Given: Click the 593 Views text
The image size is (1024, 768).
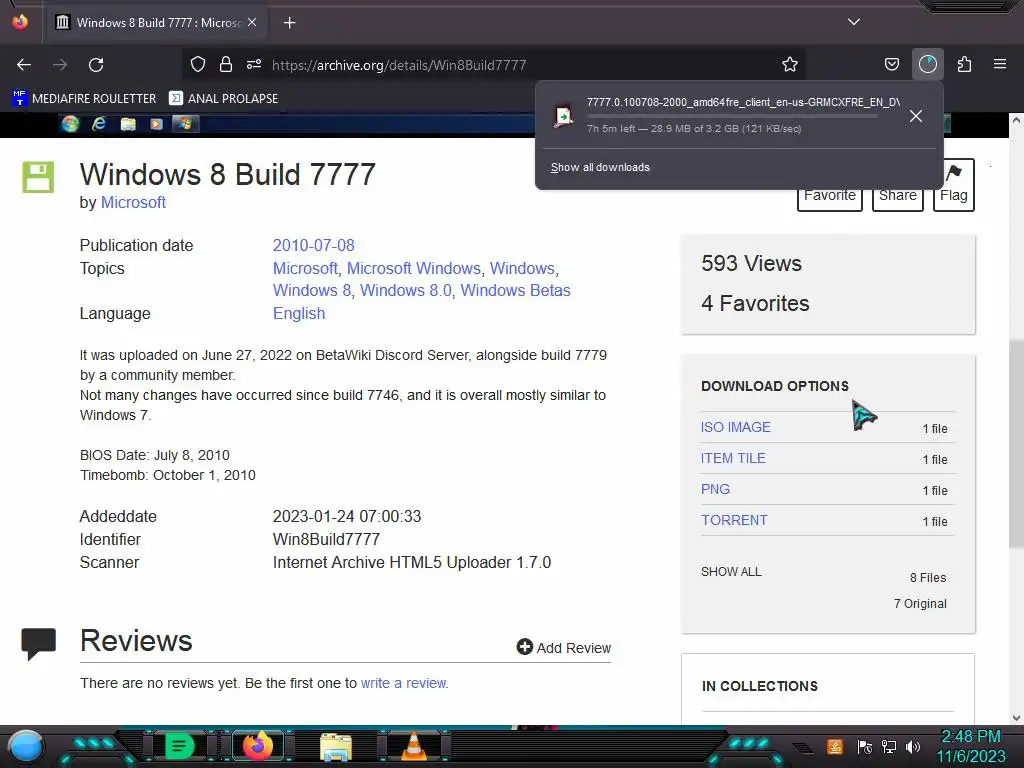Looking at the screenshot, I should (751, 263).
